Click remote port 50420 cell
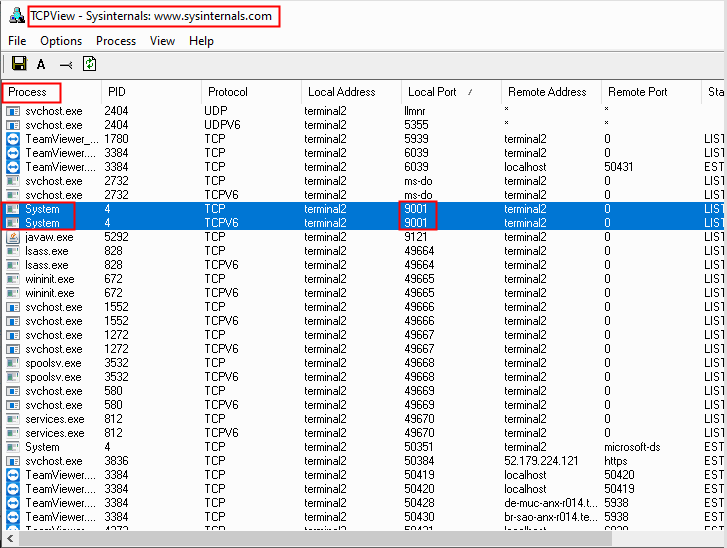This screenshot has width=727, height=548. point(619,475)
